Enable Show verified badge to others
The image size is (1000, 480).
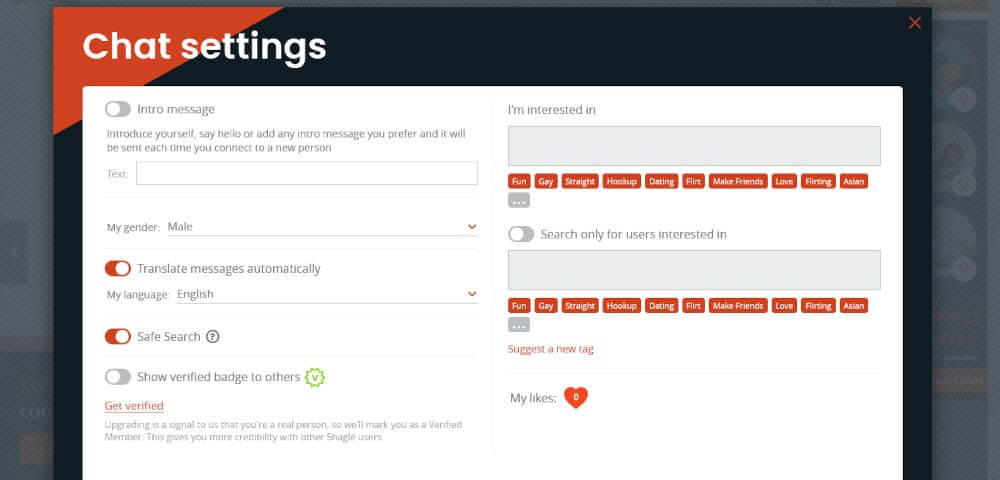(x=118, y=377)
